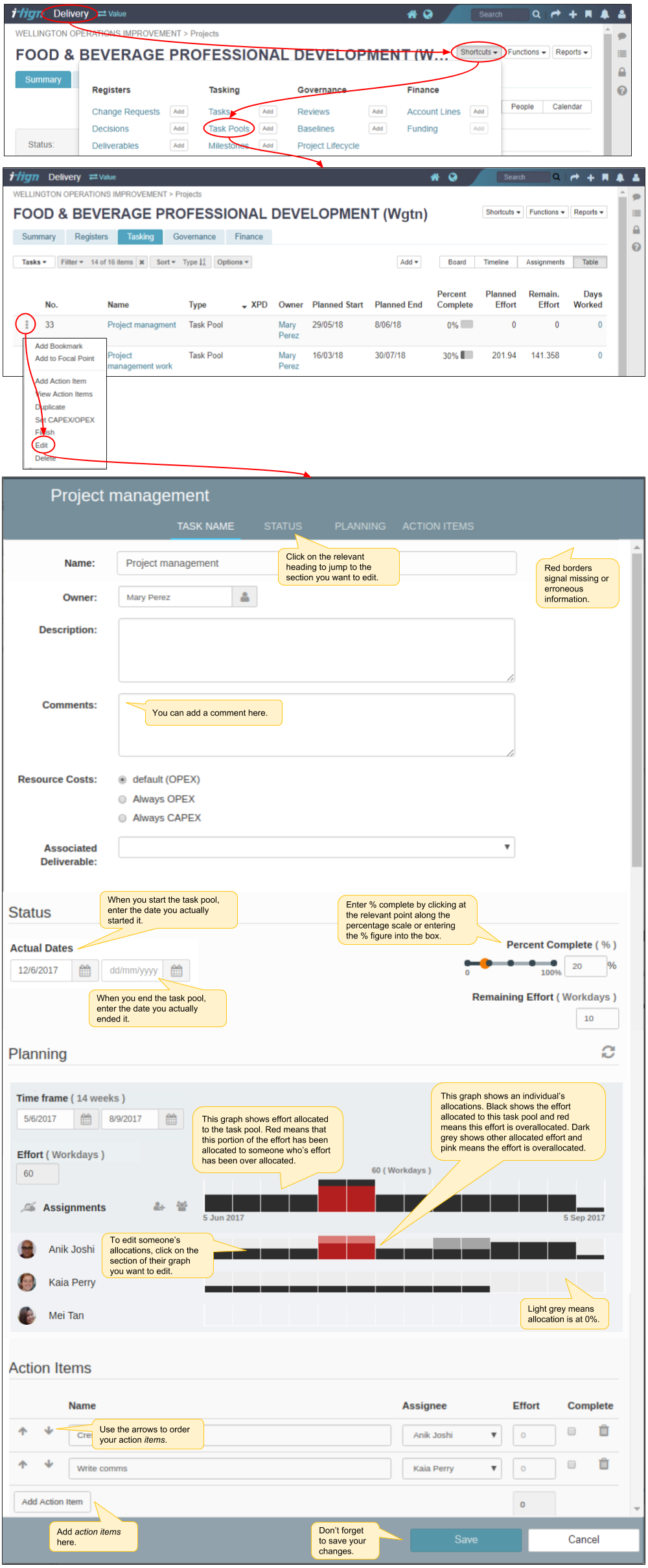Click share arrow icon in Tasking-tab window header

coord(575,177)
